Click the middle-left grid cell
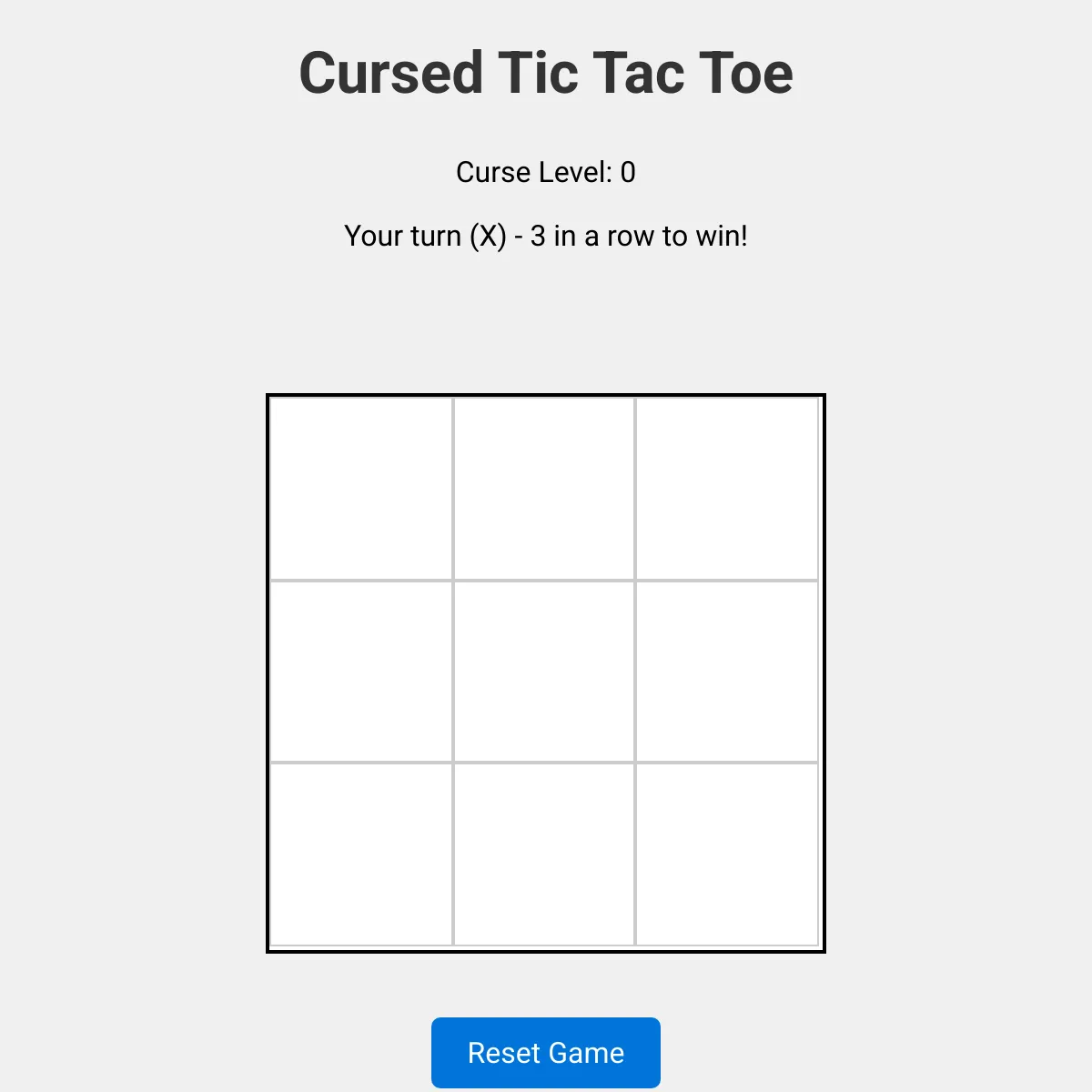The image size is (1092, 1092). point(361,672)
